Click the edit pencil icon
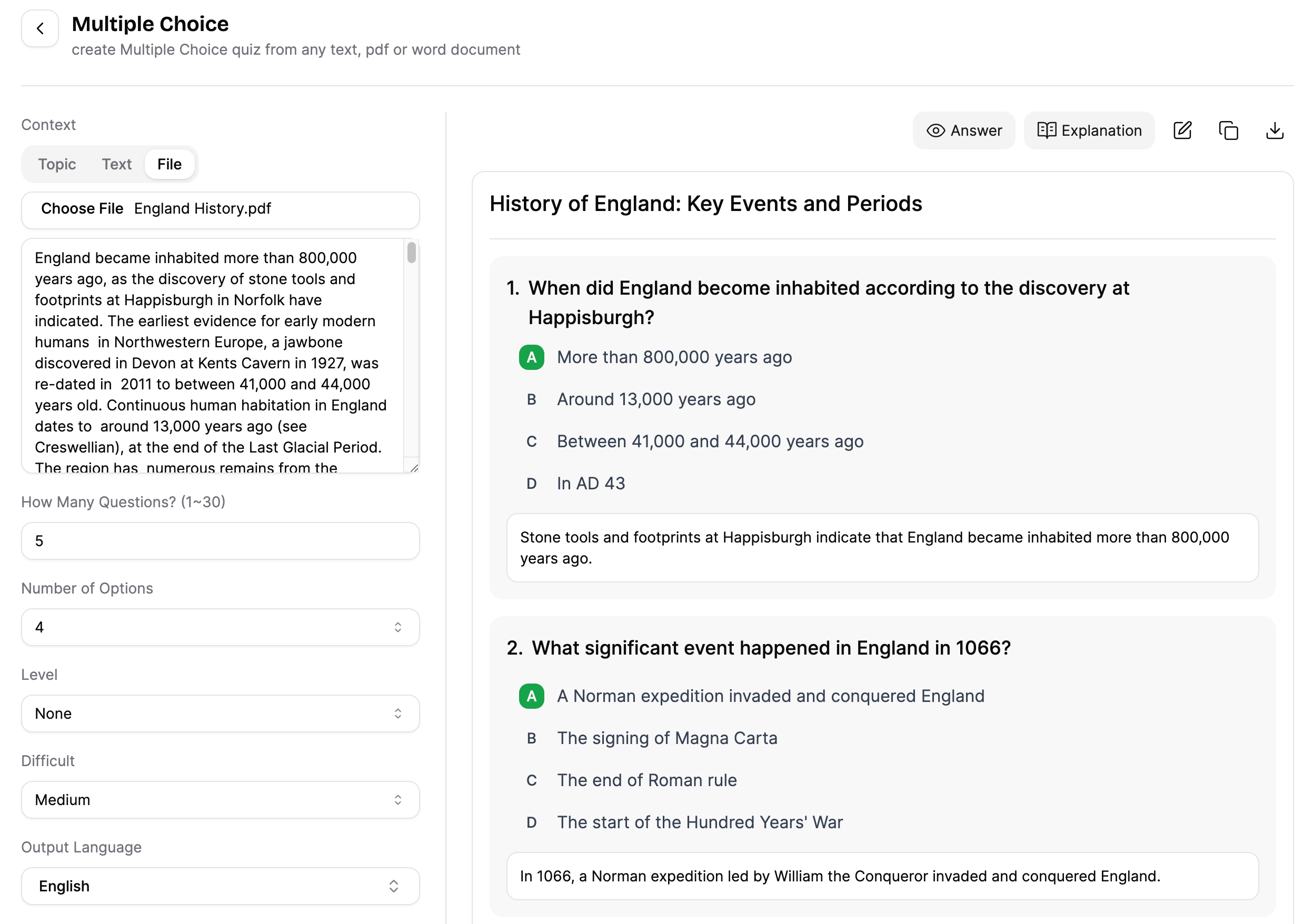 click(x=1184, y=129)
